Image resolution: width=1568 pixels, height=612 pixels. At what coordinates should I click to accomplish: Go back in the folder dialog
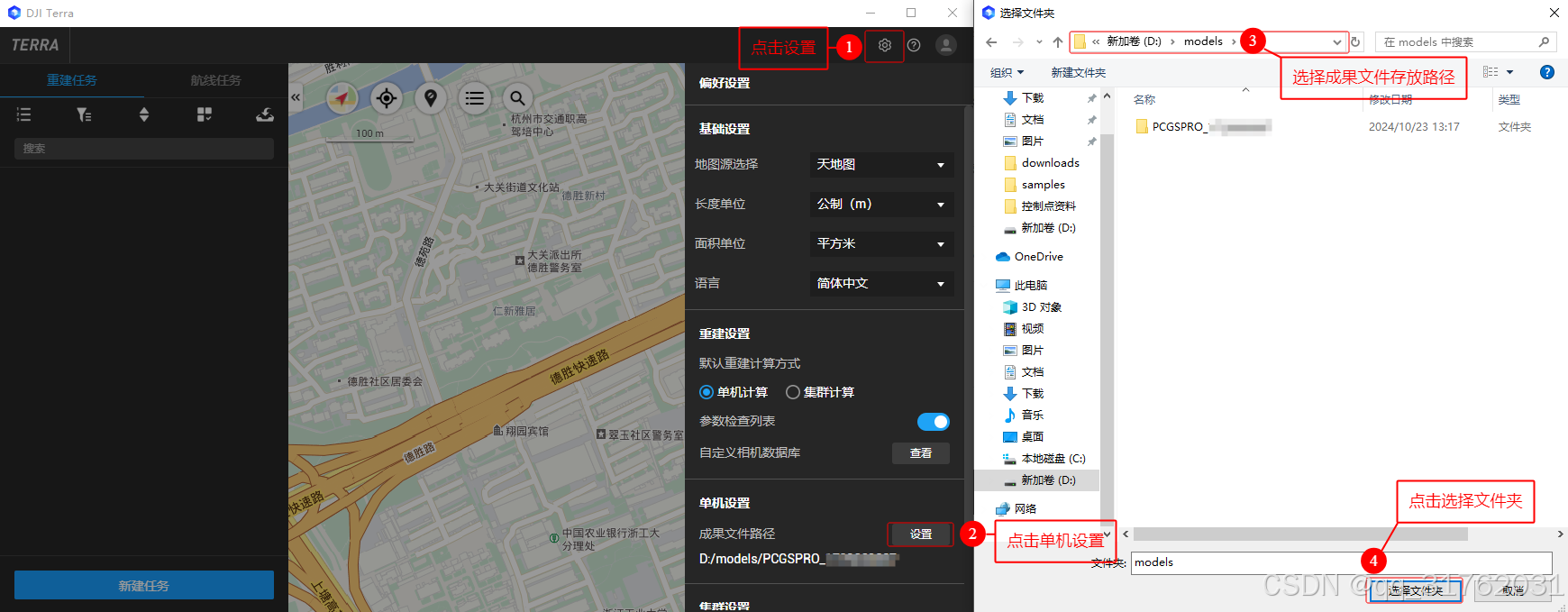(x=991, y=41)
